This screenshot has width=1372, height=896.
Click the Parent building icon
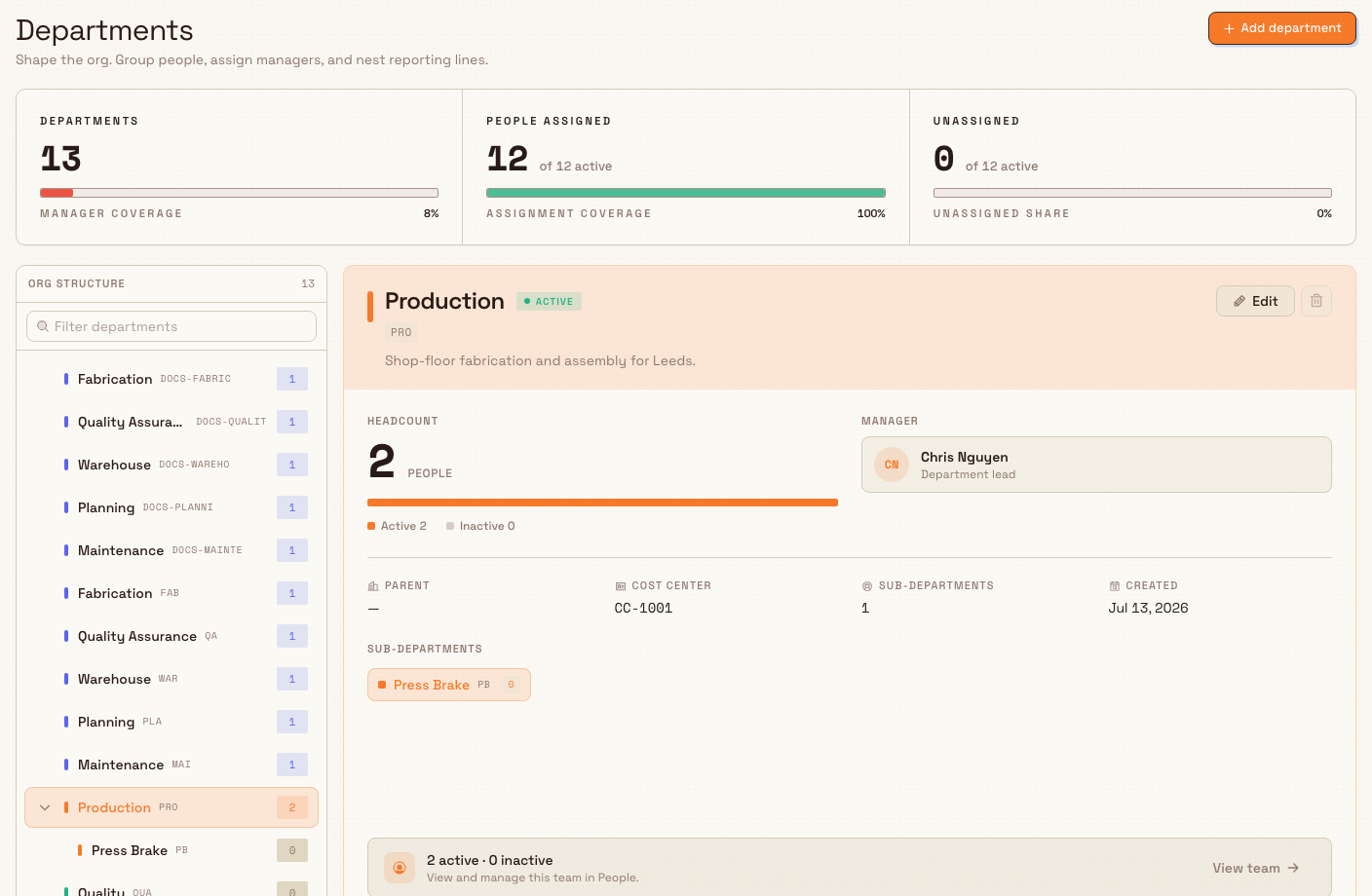[x=373, y=586]
